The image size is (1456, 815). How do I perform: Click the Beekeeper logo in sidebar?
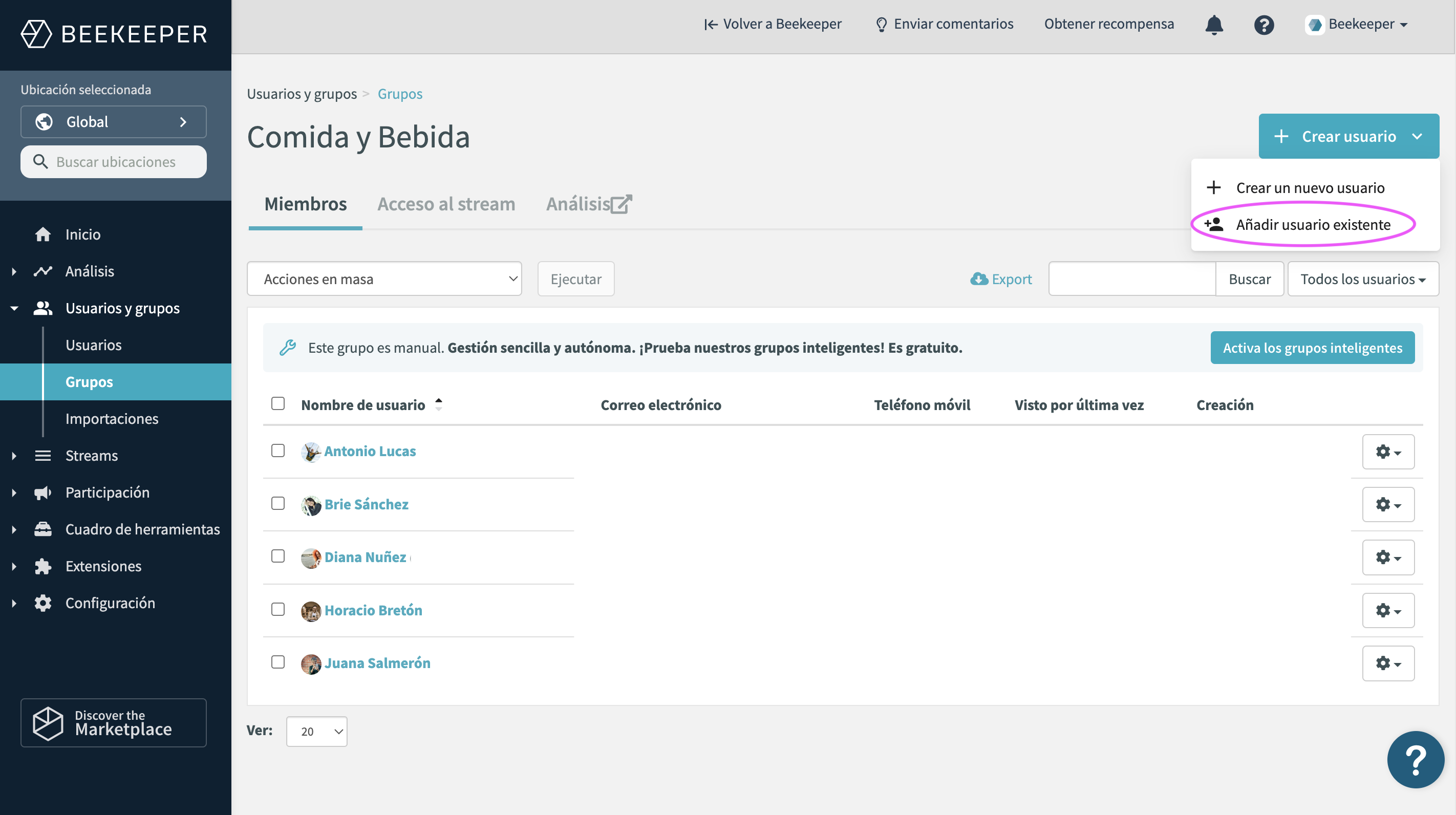click(114, 34)
